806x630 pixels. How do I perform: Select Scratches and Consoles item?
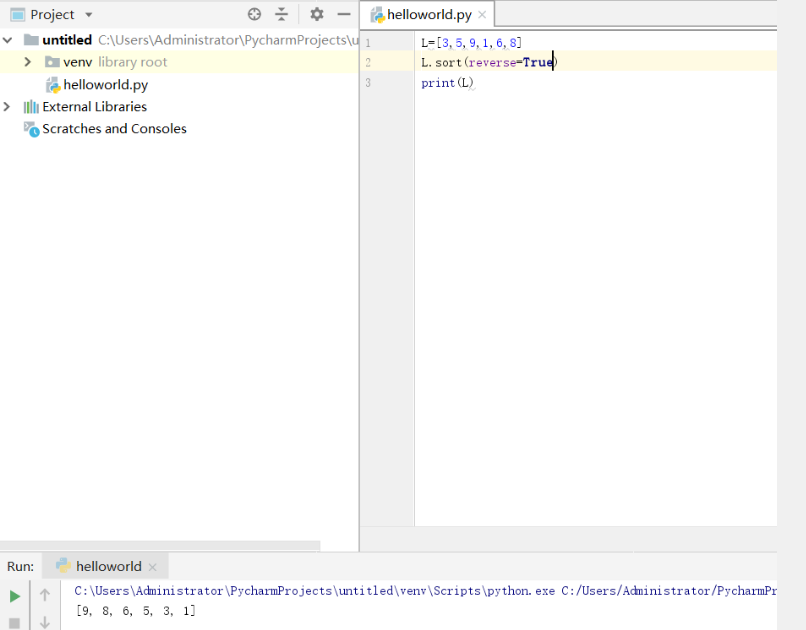(114, 129)
